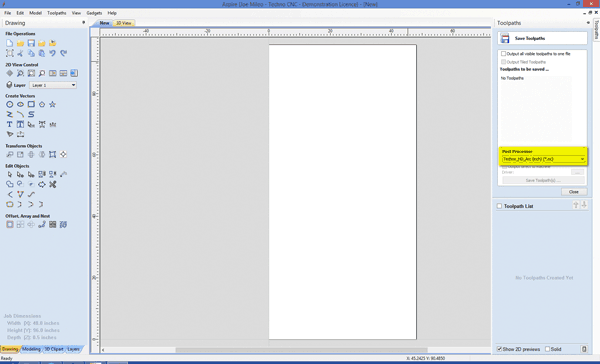Open the File menu
Image resolution: width=600 pixels, height=364 pixels.
pyautogui.click(x=8, y=13)
